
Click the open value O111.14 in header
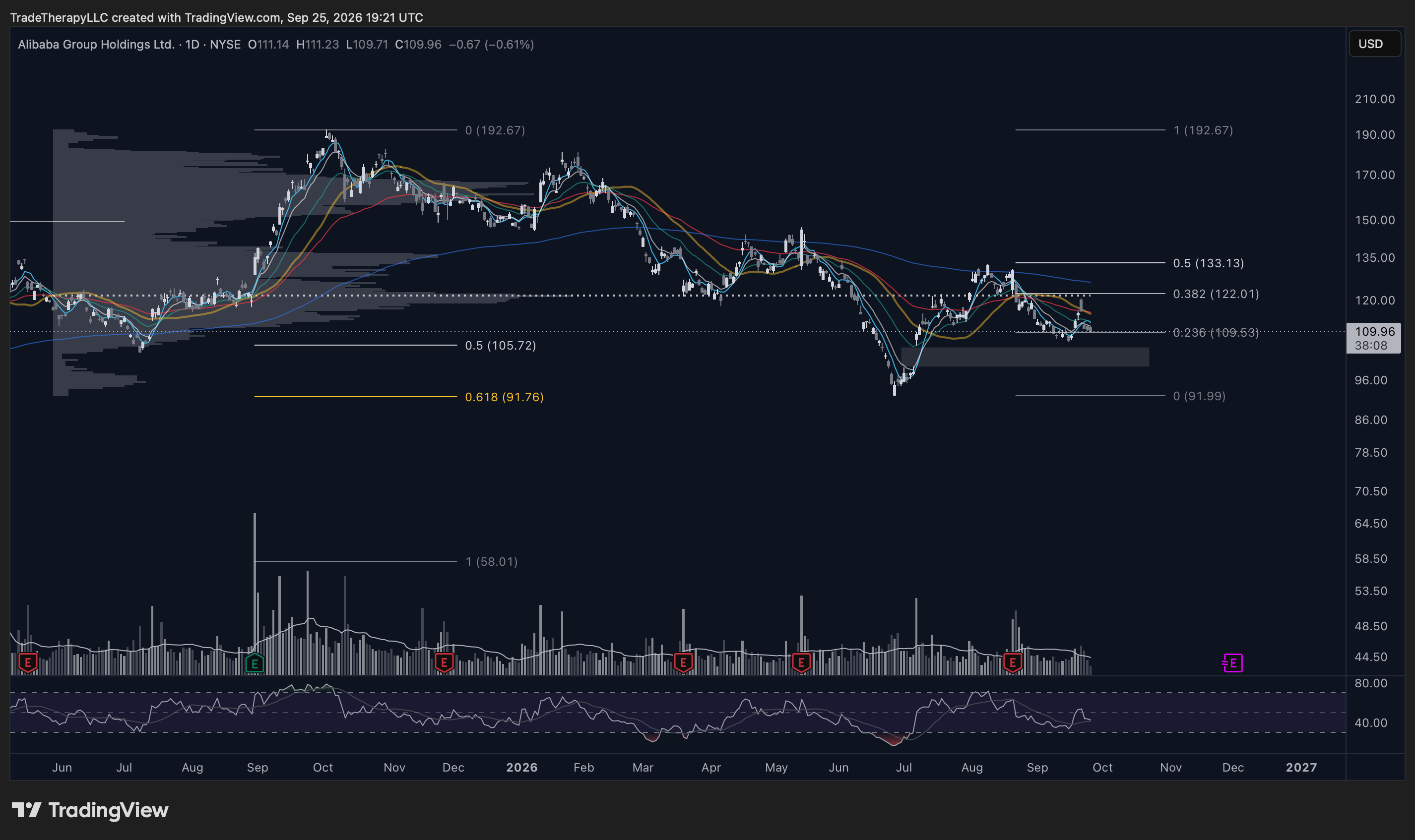[268, 44]
